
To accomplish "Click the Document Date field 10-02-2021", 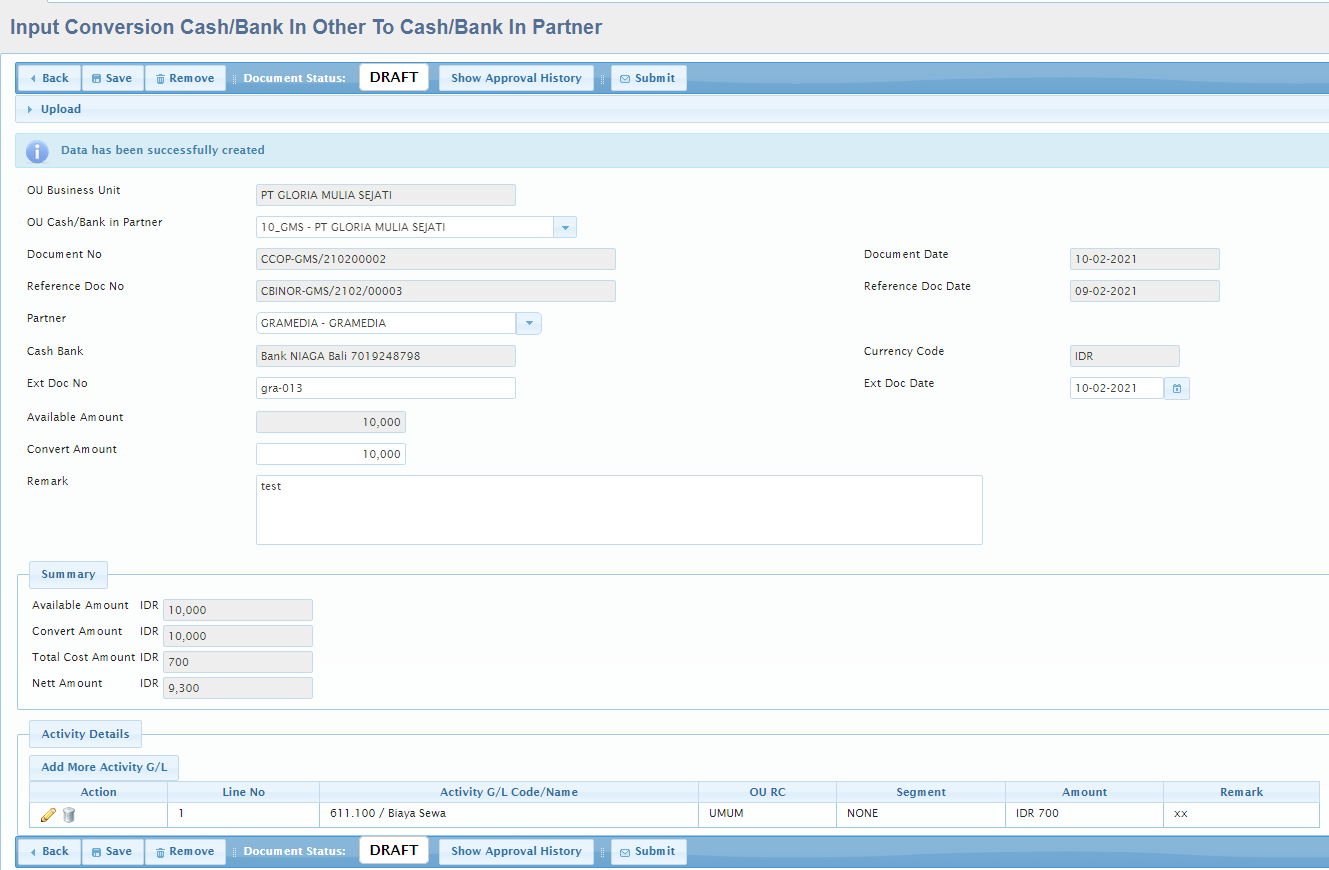I will click(x=1145, y=259).
